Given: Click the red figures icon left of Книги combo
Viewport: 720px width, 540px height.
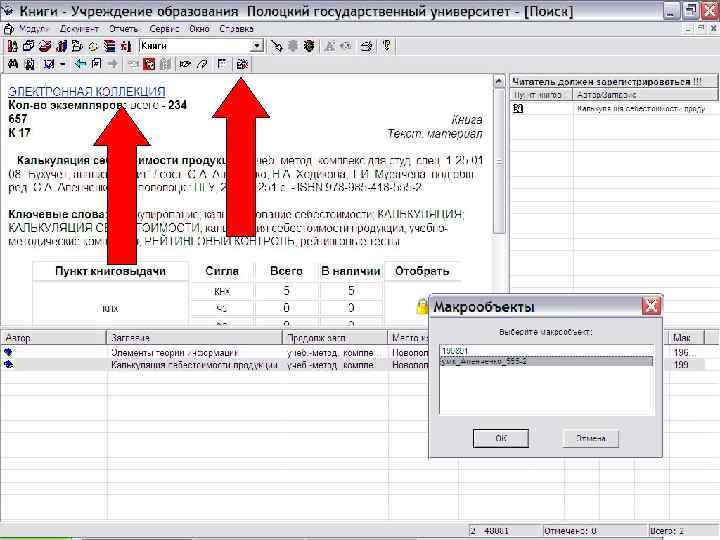Looking at the screenshot, I should click(125, 46).
